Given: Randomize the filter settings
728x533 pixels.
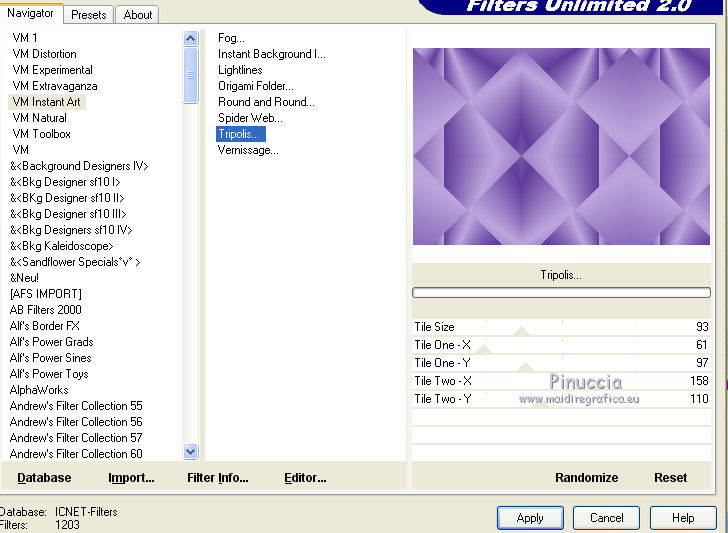Looking at the screenshot, I should [586, 478].
